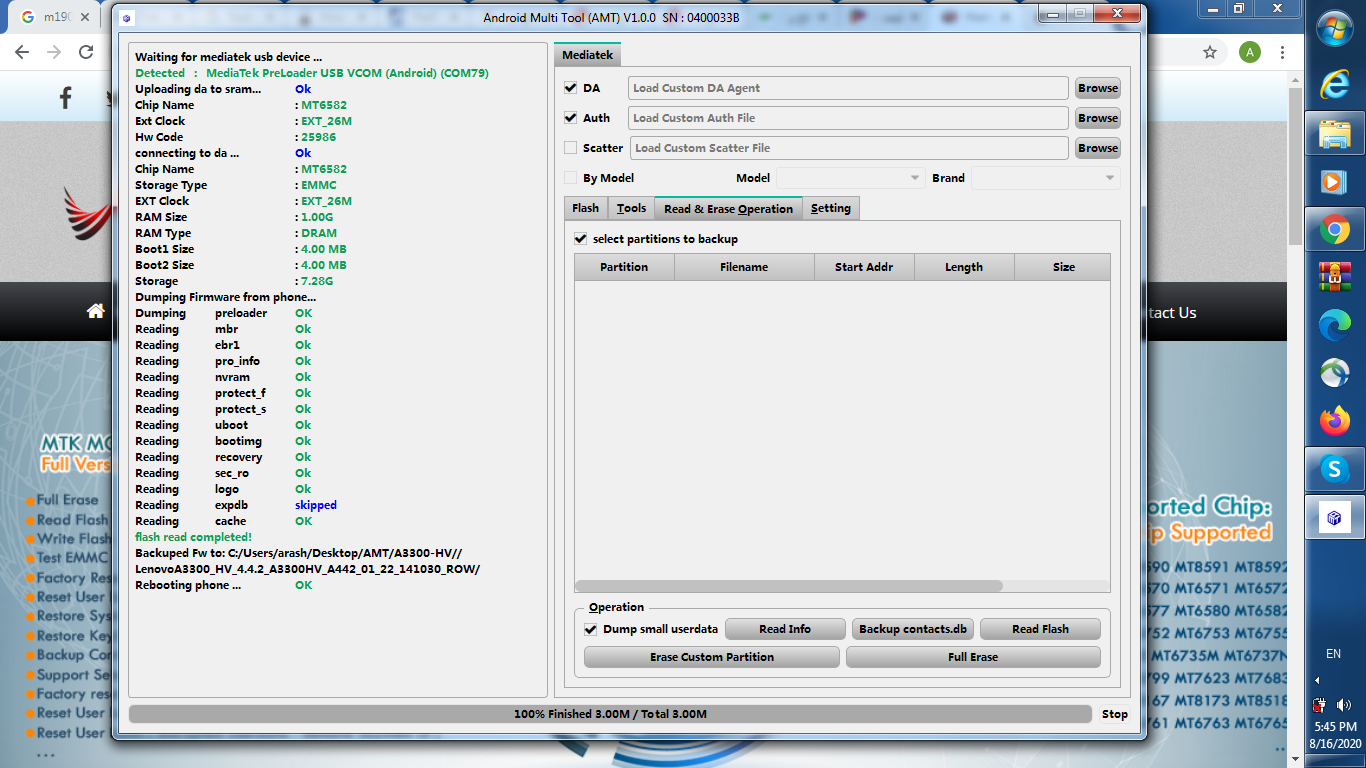Show hidden system tray icons
Image resolution: width=1366 pixels, height=768 pixels.
[x=1317, y=680]
